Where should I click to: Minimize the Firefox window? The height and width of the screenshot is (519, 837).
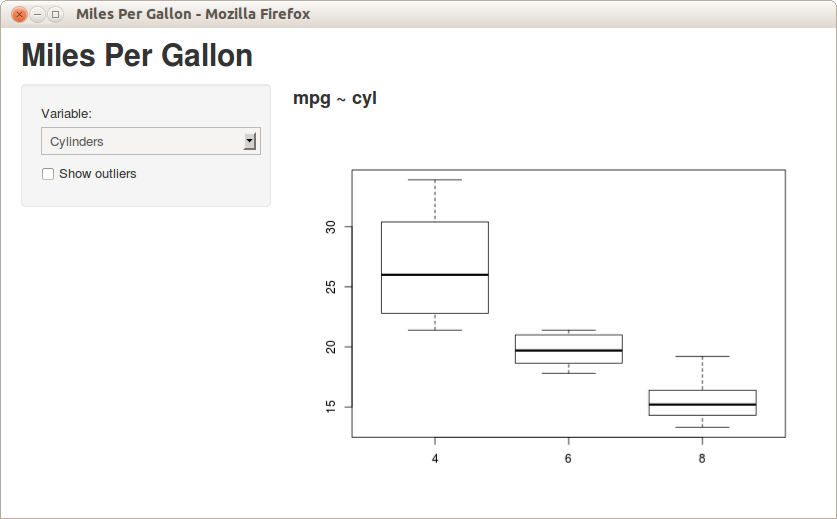pos(37,14)
